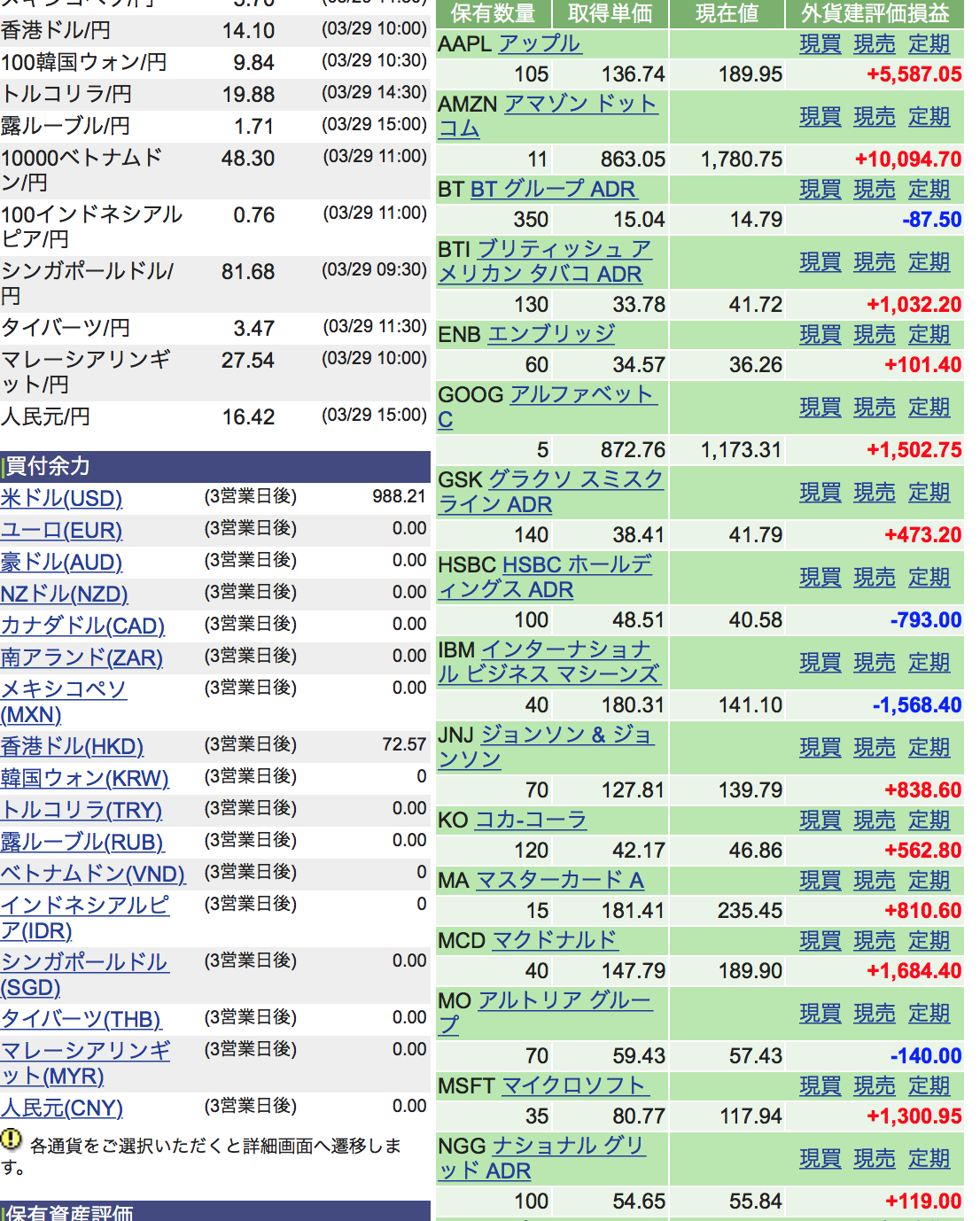Click 現買 in the MO アルトリア row

pos(820,1013)
